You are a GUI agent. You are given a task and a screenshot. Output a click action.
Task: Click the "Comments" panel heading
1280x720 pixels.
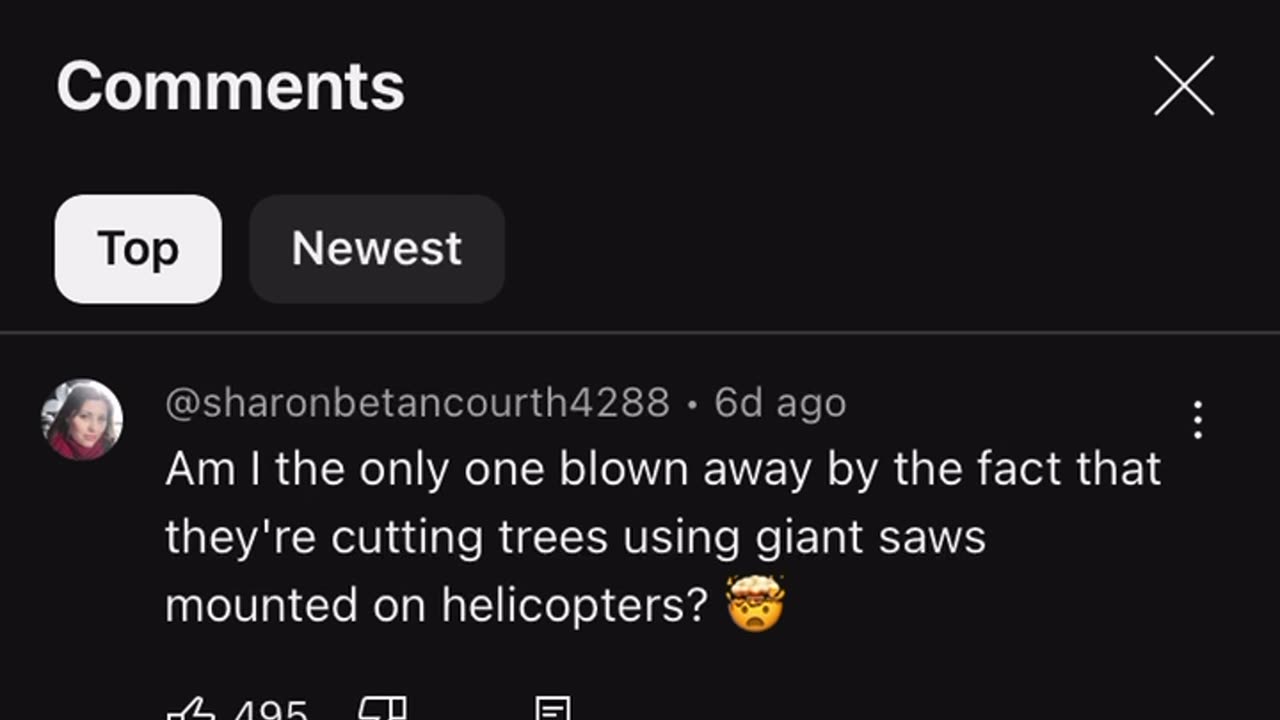[x=231, y=86]
